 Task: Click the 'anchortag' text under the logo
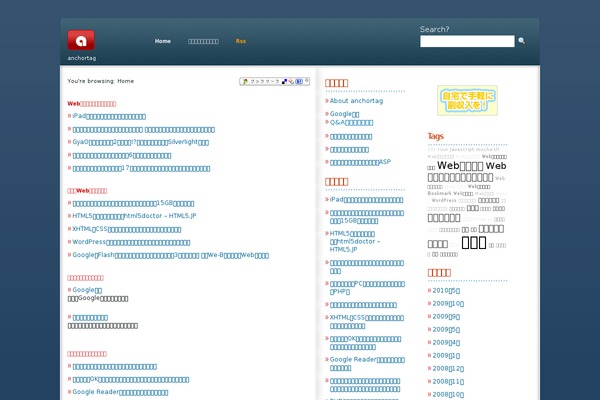82,58
